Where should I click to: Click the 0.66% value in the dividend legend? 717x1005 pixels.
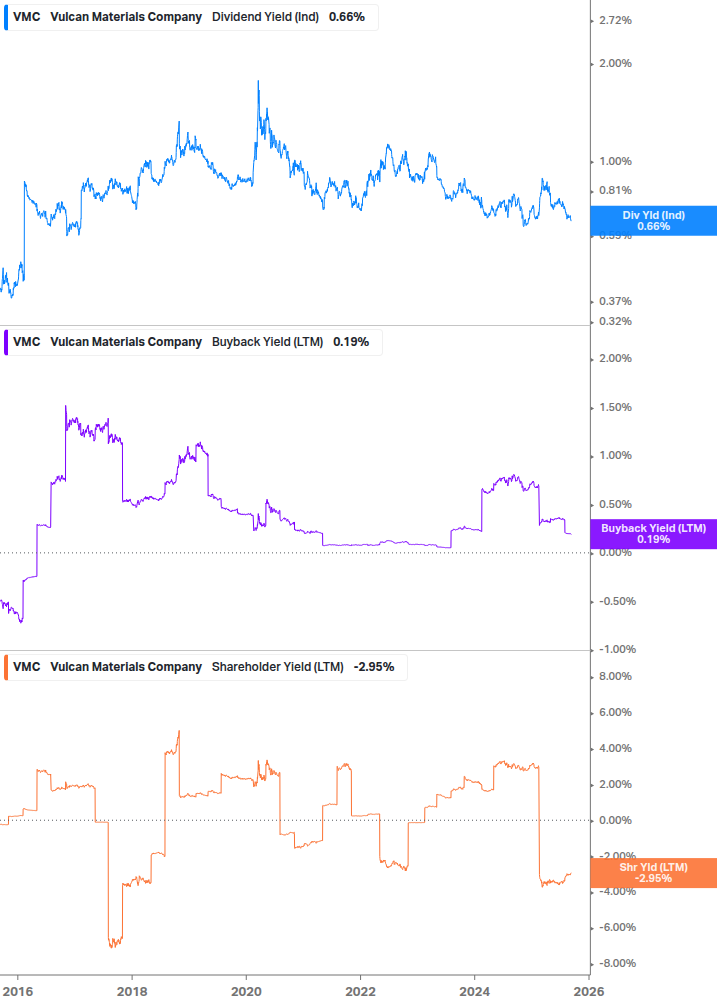tap(347, 17)
